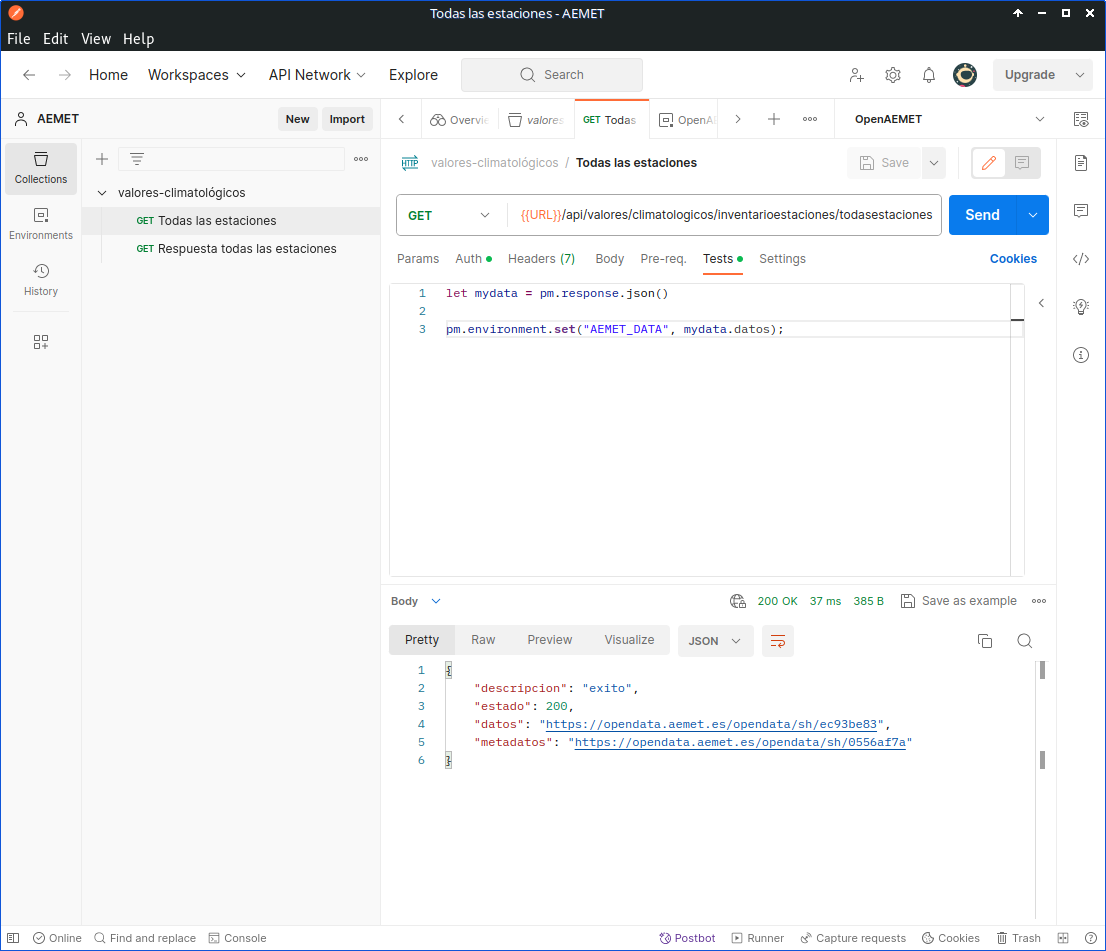The image size is (1106, 951).
Task: Open Postbot suggestions via lightbulb icon
Action: tap(1081, 306)
